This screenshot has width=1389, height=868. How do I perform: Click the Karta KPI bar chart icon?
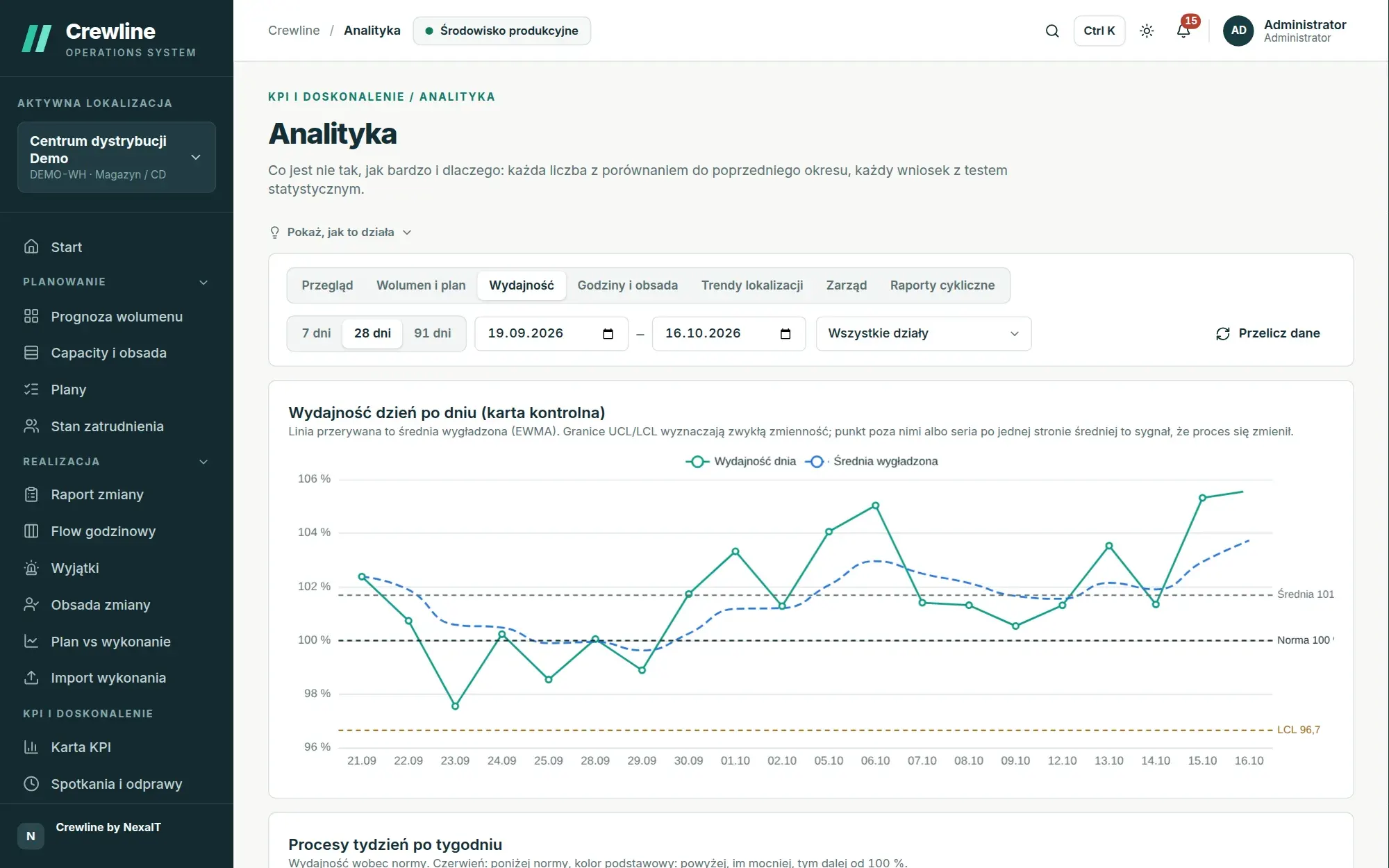coord(31,747)
